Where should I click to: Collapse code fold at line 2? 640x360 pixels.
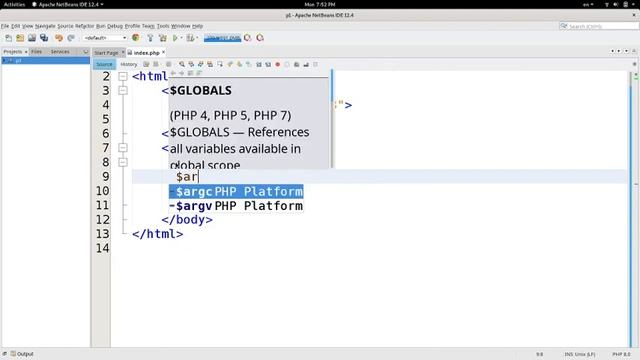pos(122,76)
